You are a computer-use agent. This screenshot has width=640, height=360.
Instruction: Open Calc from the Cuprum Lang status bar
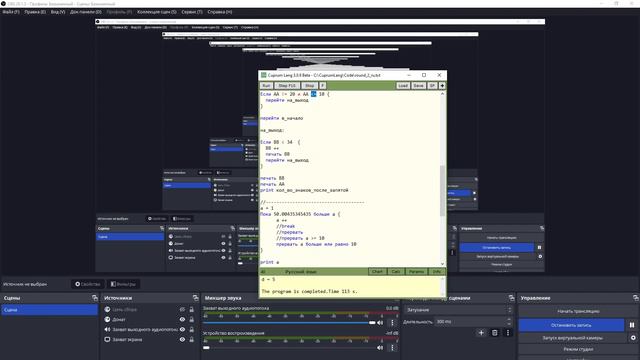click(x=396, y=271)
